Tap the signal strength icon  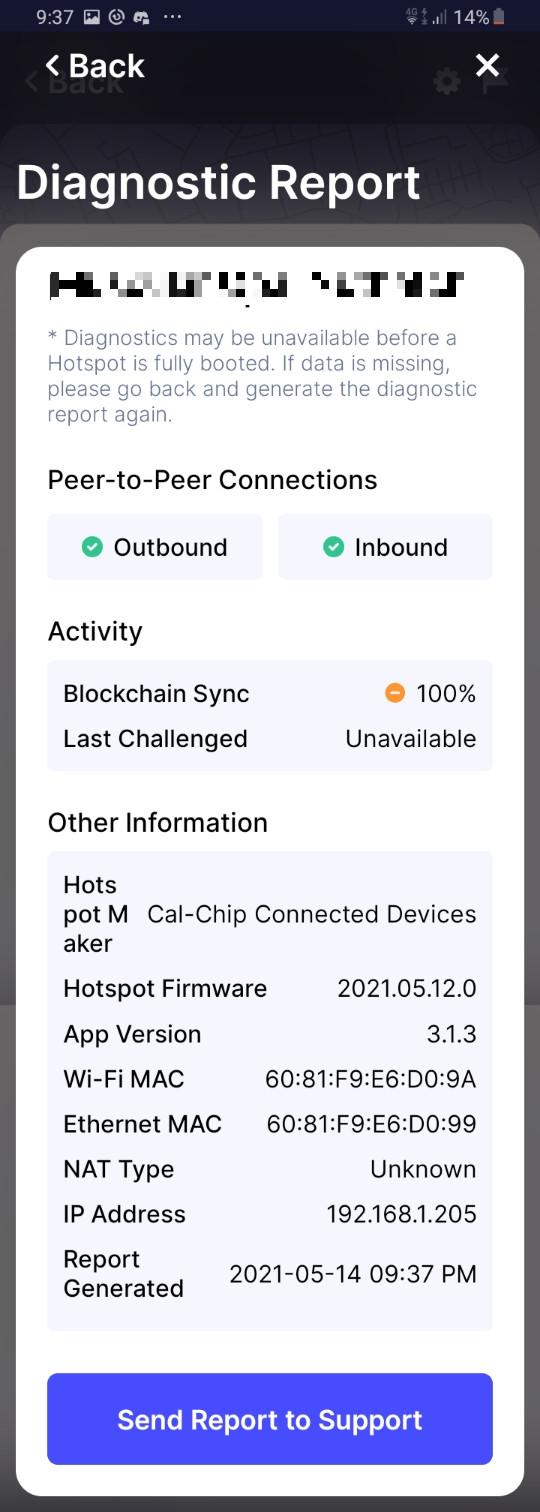439,17
